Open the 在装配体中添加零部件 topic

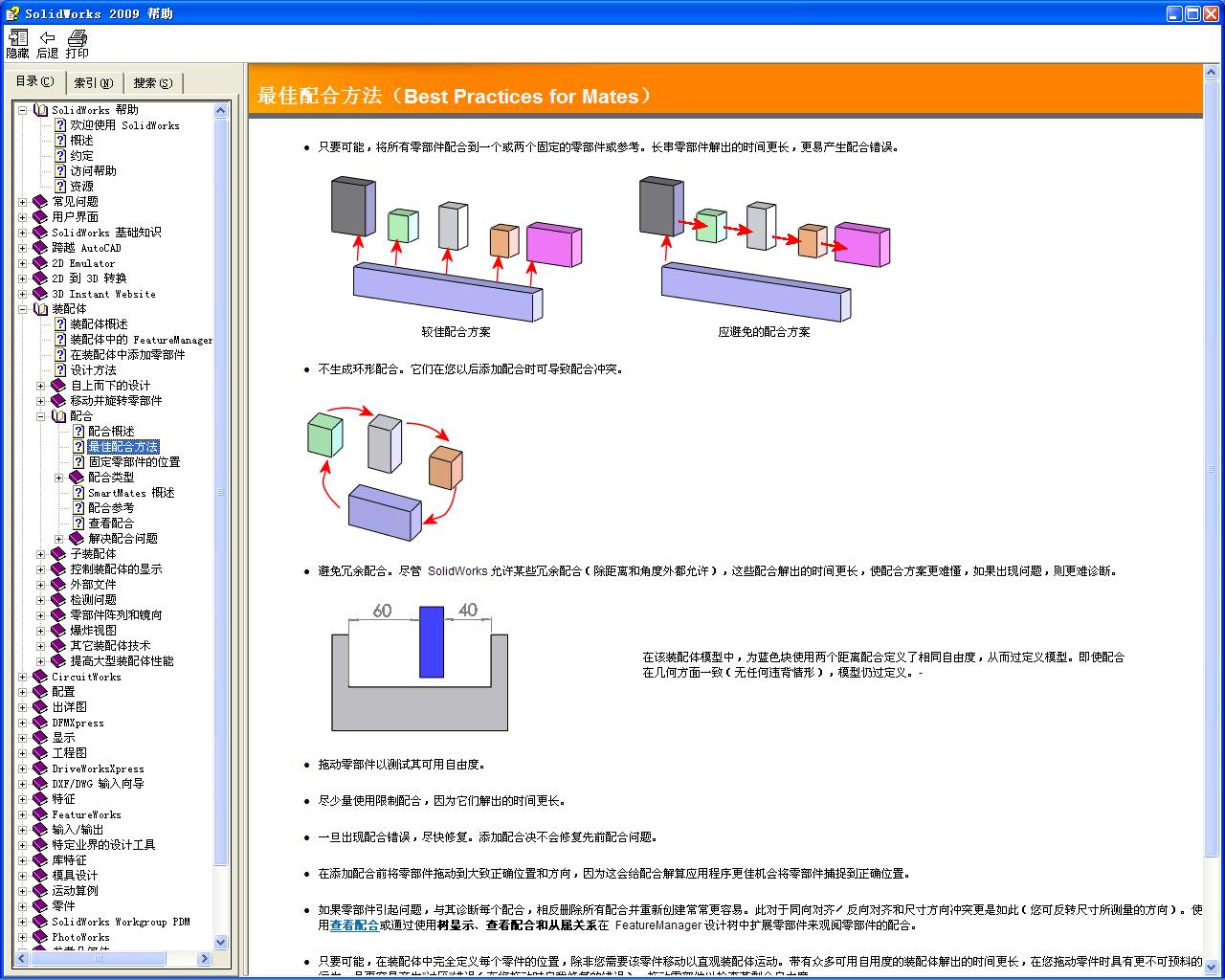pyautogui.click(x=127, y=355)
